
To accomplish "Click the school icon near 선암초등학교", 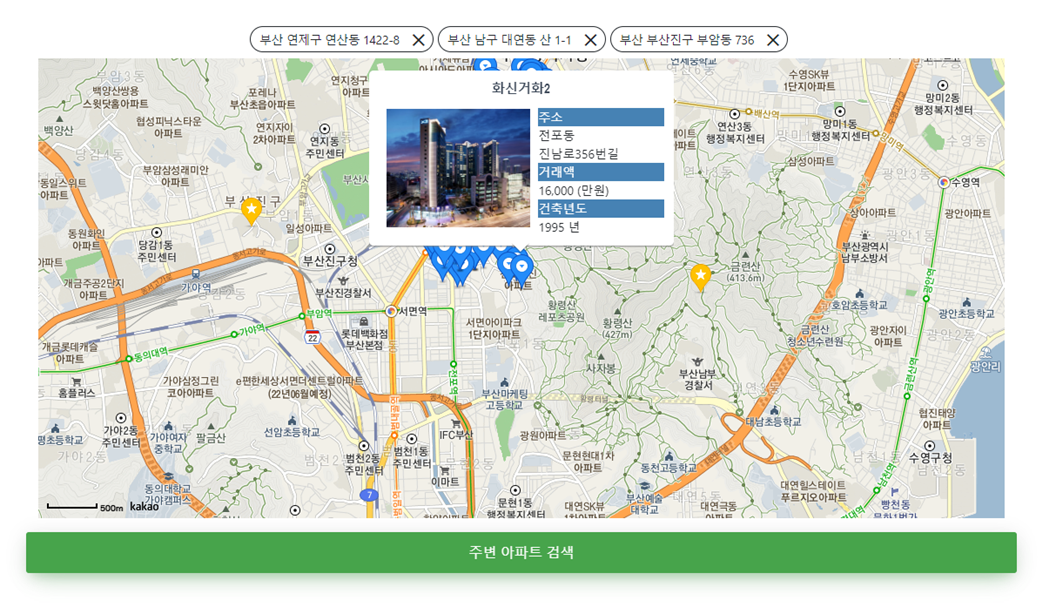I will click(292, 421).
